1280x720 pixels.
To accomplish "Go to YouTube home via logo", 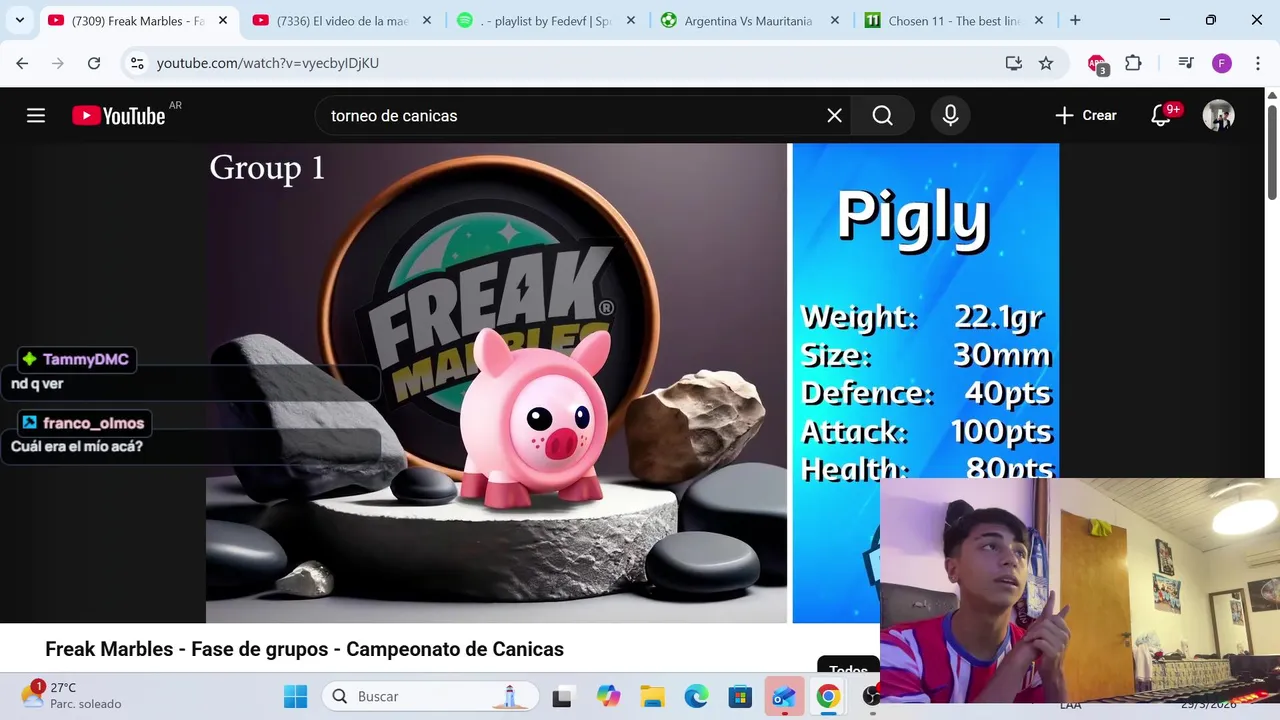I will [119, 116].
